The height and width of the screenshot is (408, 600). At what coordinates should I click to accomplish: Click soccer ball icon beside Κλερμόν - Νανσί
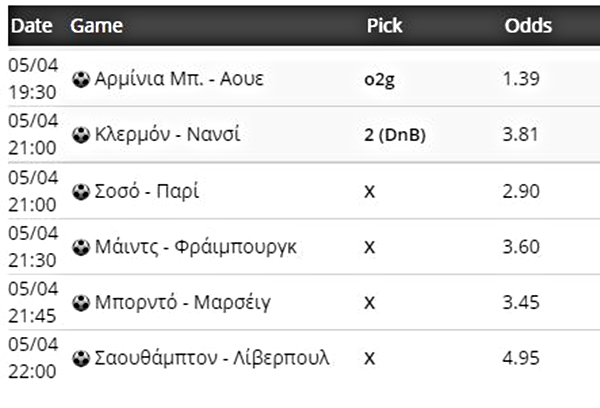pyautogui.click(x=81, y=135)
